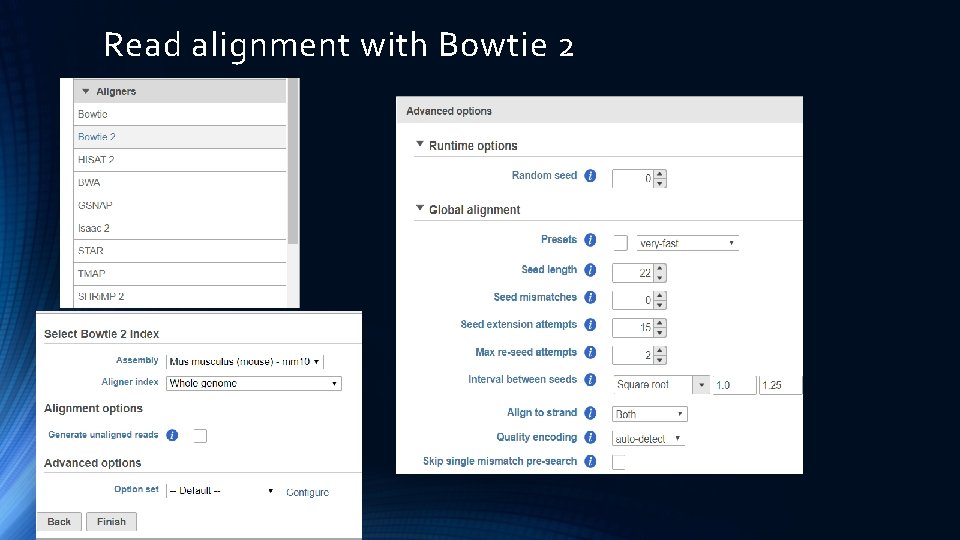Increase Random seed with up arrow
Screen dimensions: 960x540
[659, 174]
